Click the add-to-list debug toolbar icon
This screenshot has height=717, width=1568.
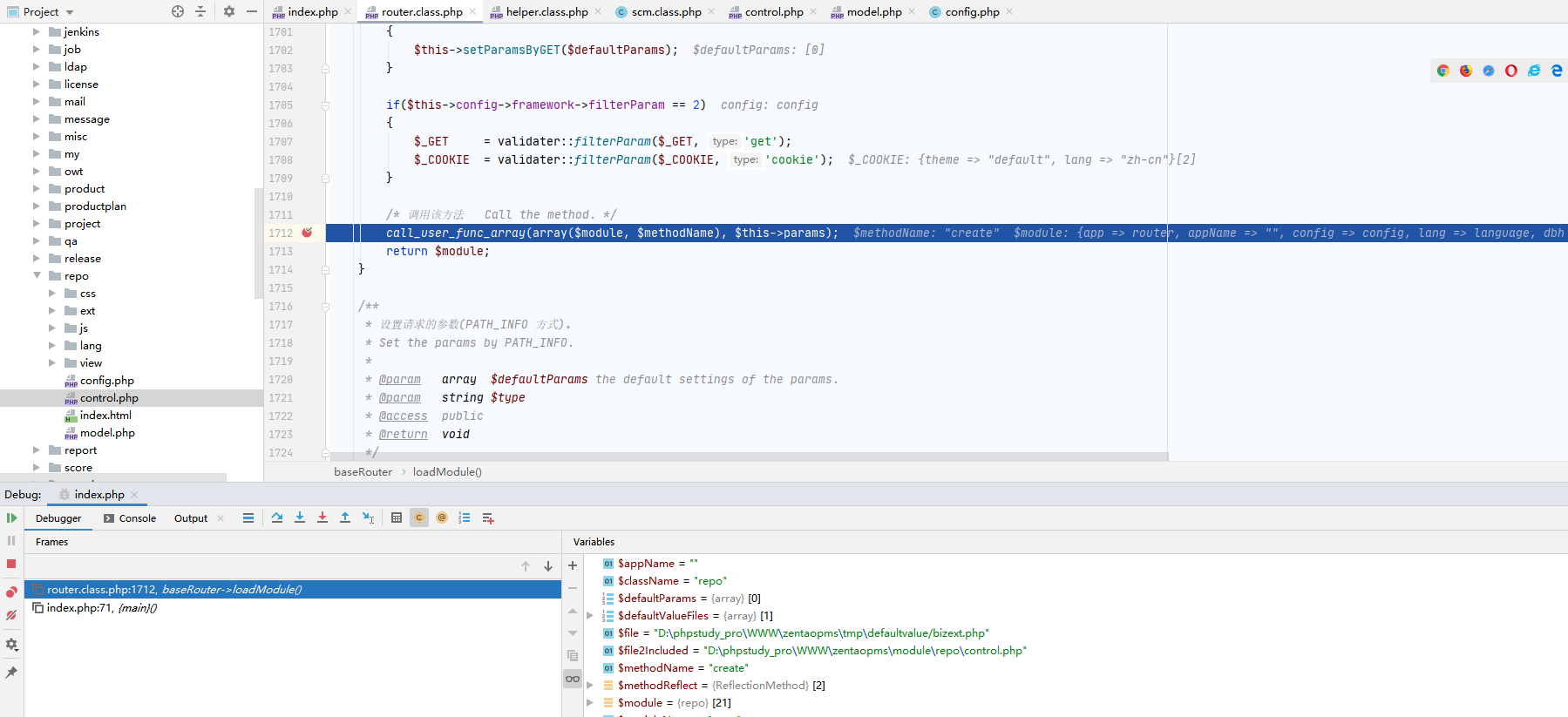point(488,517)
